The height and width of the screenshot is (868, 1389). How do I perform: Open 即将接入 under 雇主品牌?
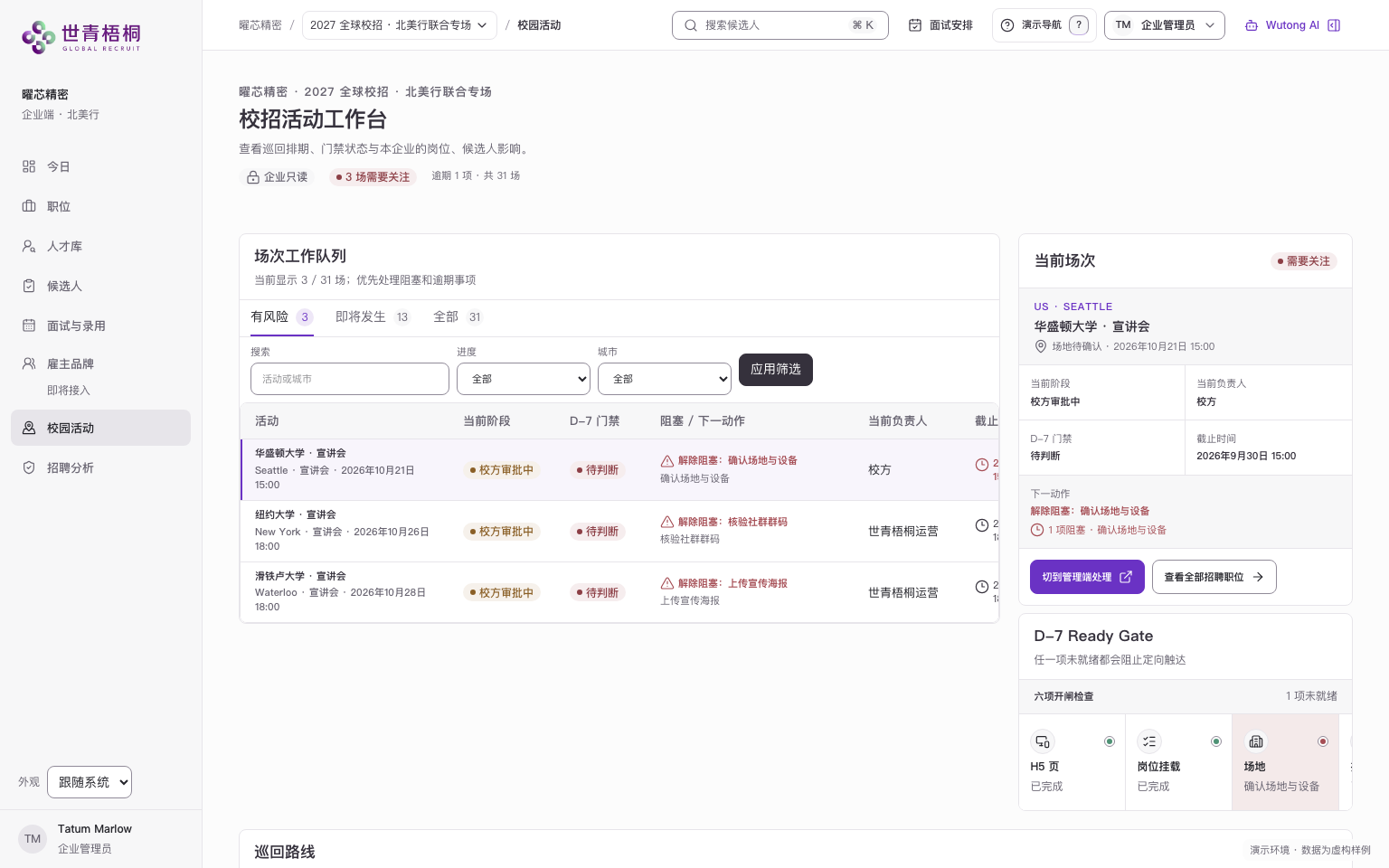tap(69, 391)
